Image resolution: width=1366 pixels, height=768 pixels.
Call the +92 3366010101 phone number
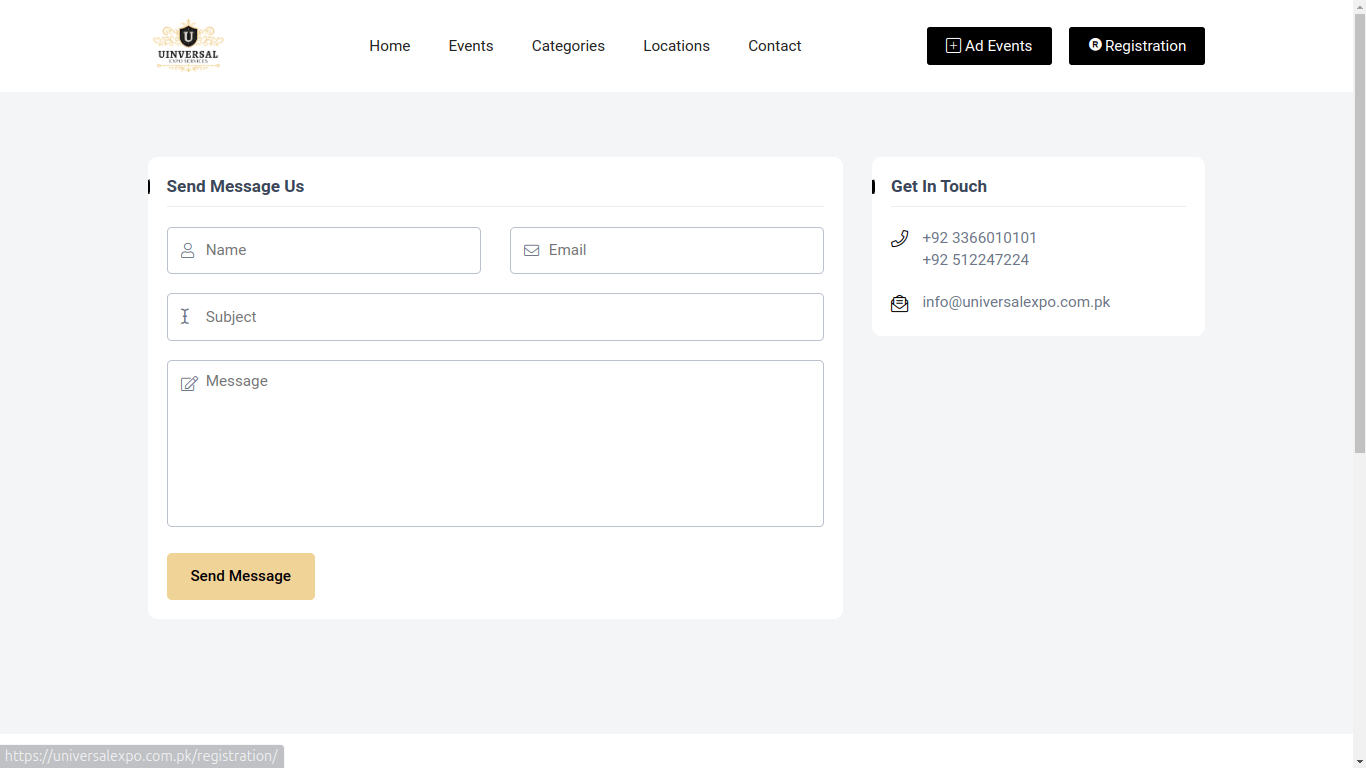point(979,238)
